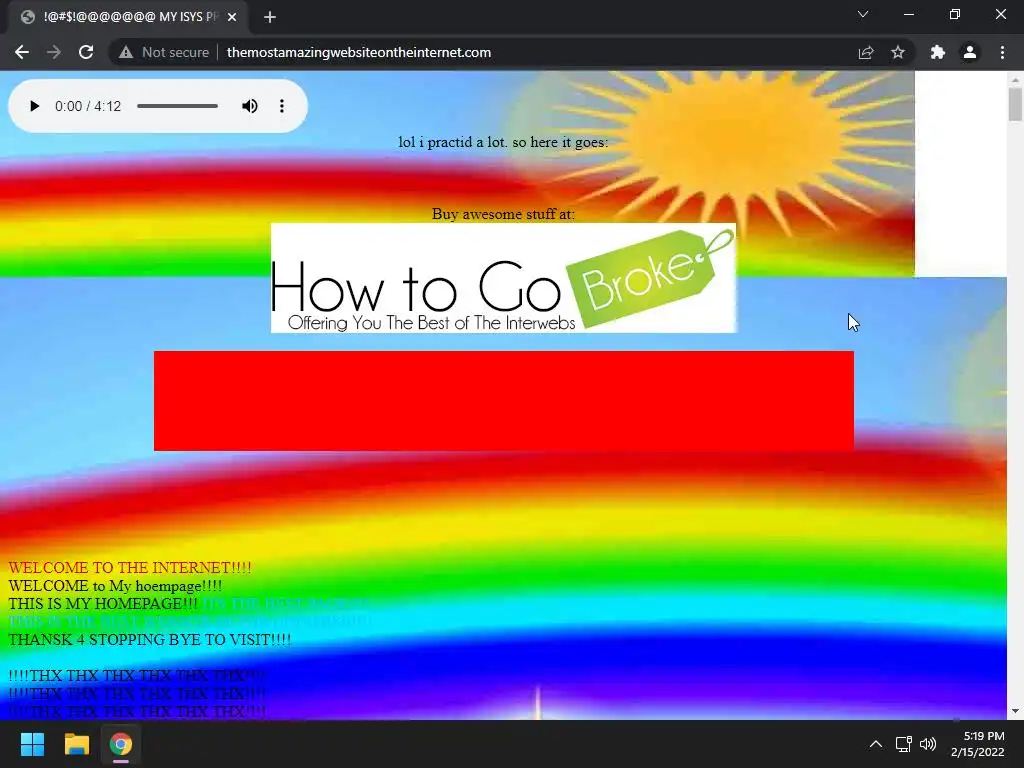Click the audio time 0:00 / 4:12
Screen dimensions: 1024x768
[x=88, y=106]
